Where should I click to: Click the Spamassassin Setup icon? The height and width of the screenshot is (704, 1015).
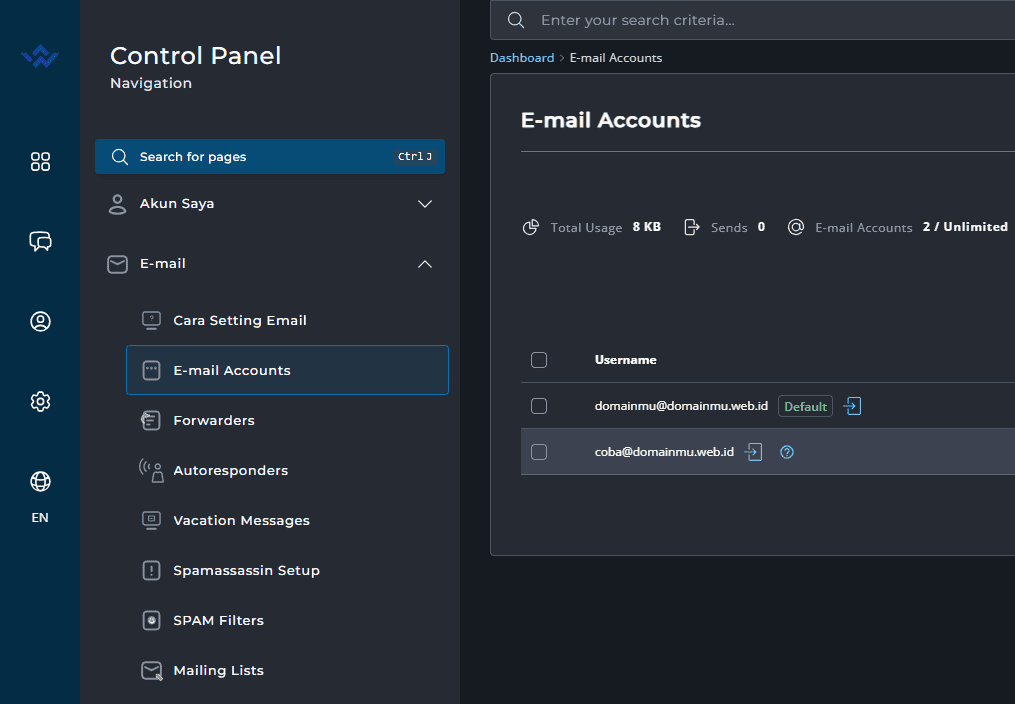tap(151, 570)
